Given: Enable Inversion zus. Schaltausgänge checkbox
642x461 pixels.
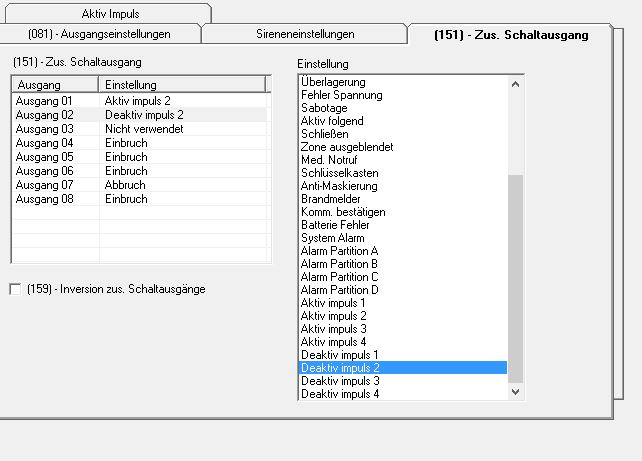Looking at the screenshot, I should (15, 289).
